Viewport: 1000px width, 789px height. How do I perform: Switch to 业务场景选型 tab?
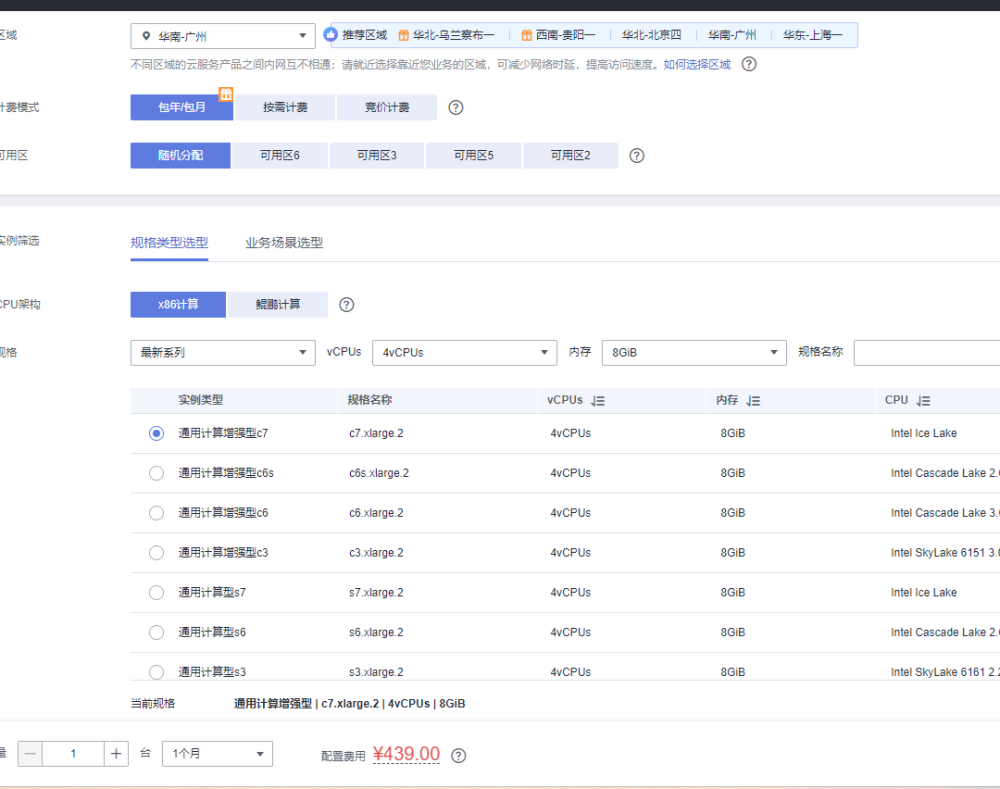click(284, 243)
